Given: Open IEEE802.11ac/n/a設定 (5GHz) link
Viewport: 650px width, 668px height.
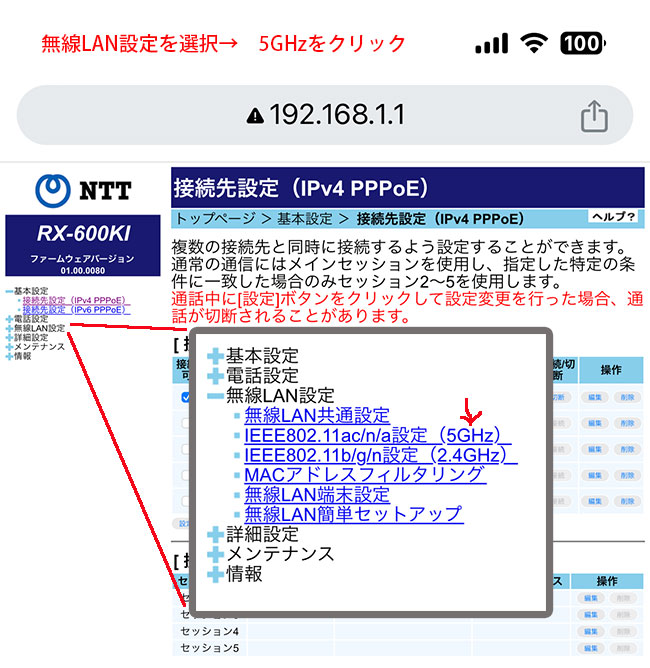Looking at the screenshot, I should (377, 435).
